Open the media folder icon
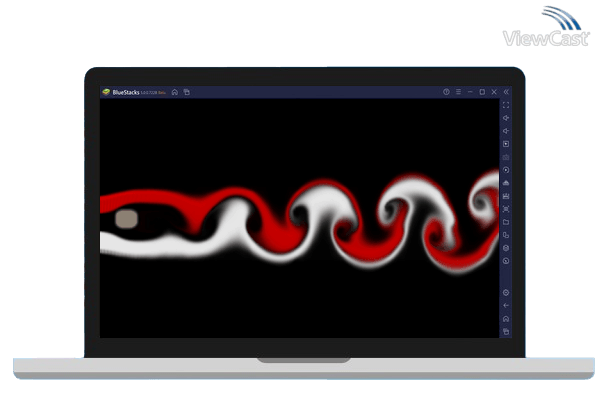Image resolution: width=602 pixels, height=414 pixels. 506,222
